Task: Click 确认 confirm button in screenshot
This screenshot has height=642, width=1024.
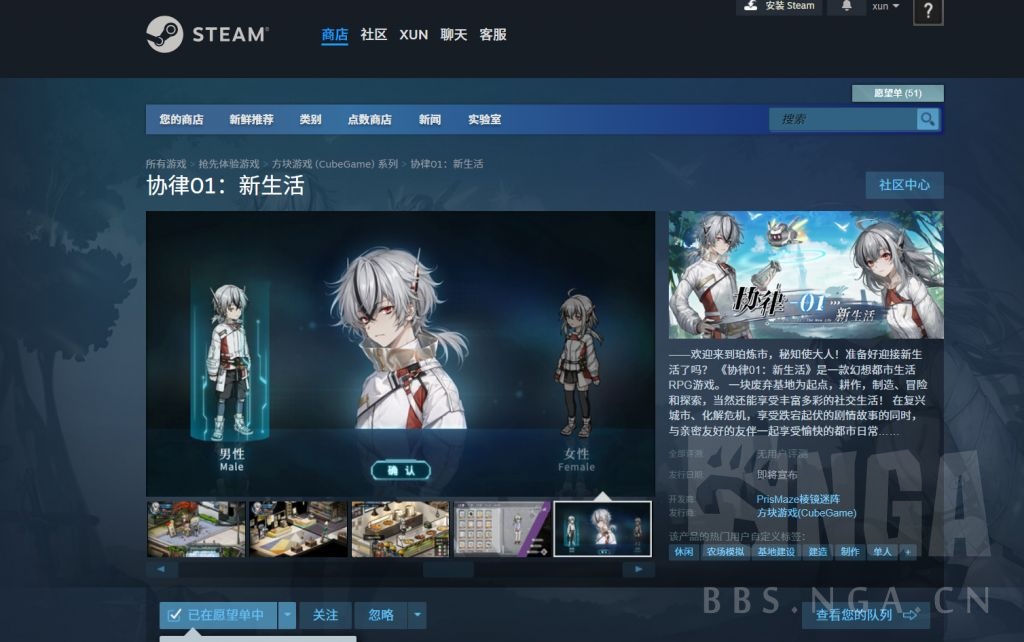Action: tap(401, 470)
